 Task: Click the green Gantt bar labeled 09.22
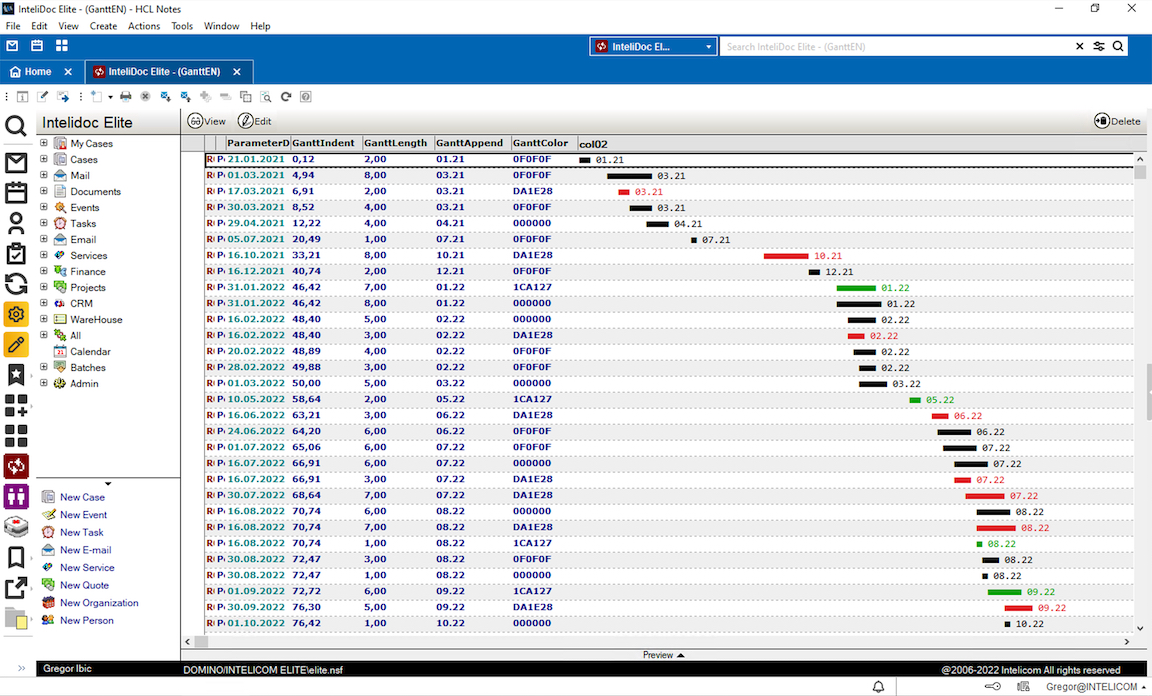pyautogui.click(x=1004, y=592)
